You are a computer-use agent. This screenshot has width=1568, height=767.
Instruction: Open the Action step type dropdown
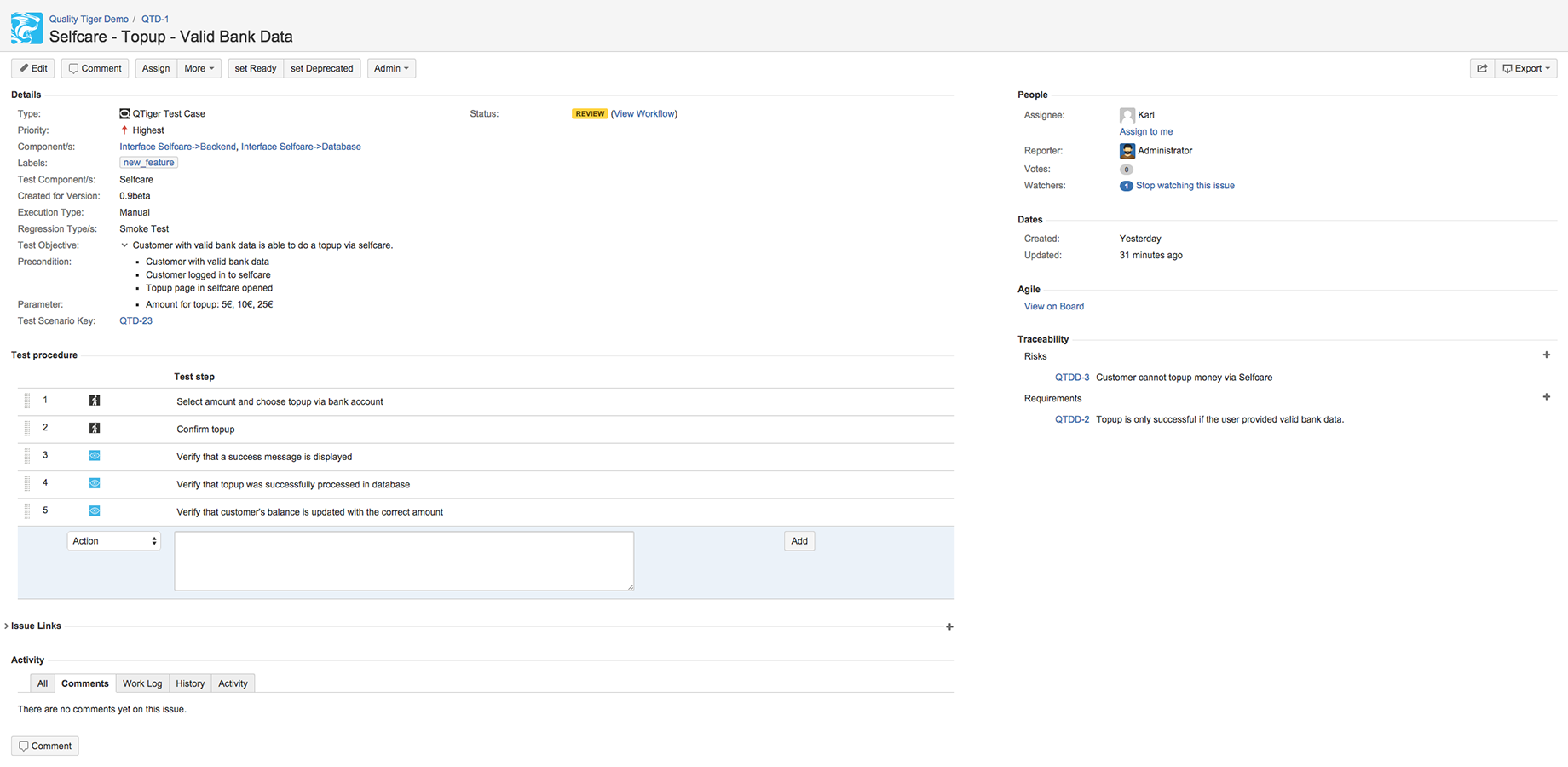pyautogui.click(x=113, y=541)
